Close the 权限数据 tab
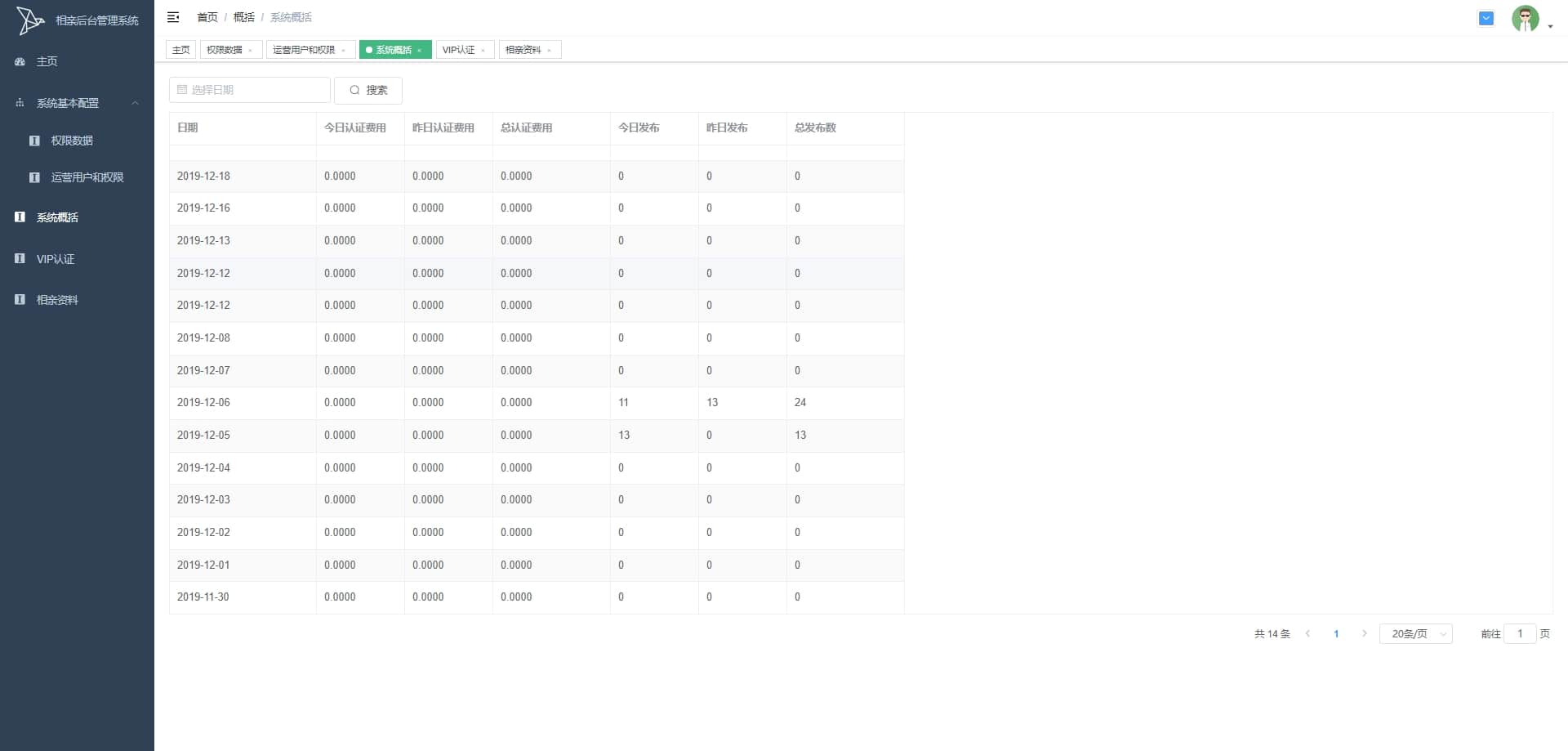Viewport: 1568px width, 751px height. pyautogui.click(x=250, y=51)
